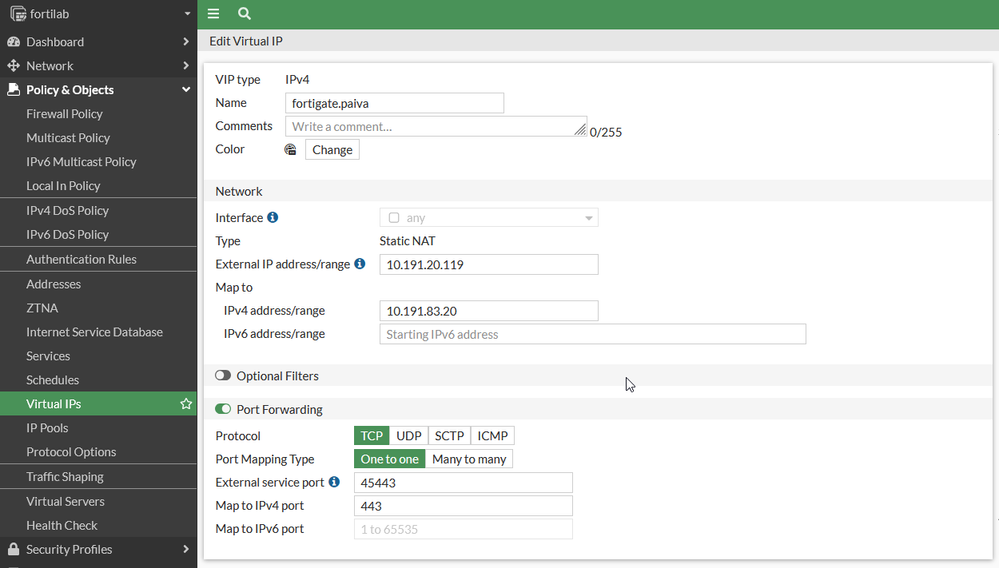Open the Interface dropdown showing any
This screenshot has height=568, width=999.
(x=489, y=218)
